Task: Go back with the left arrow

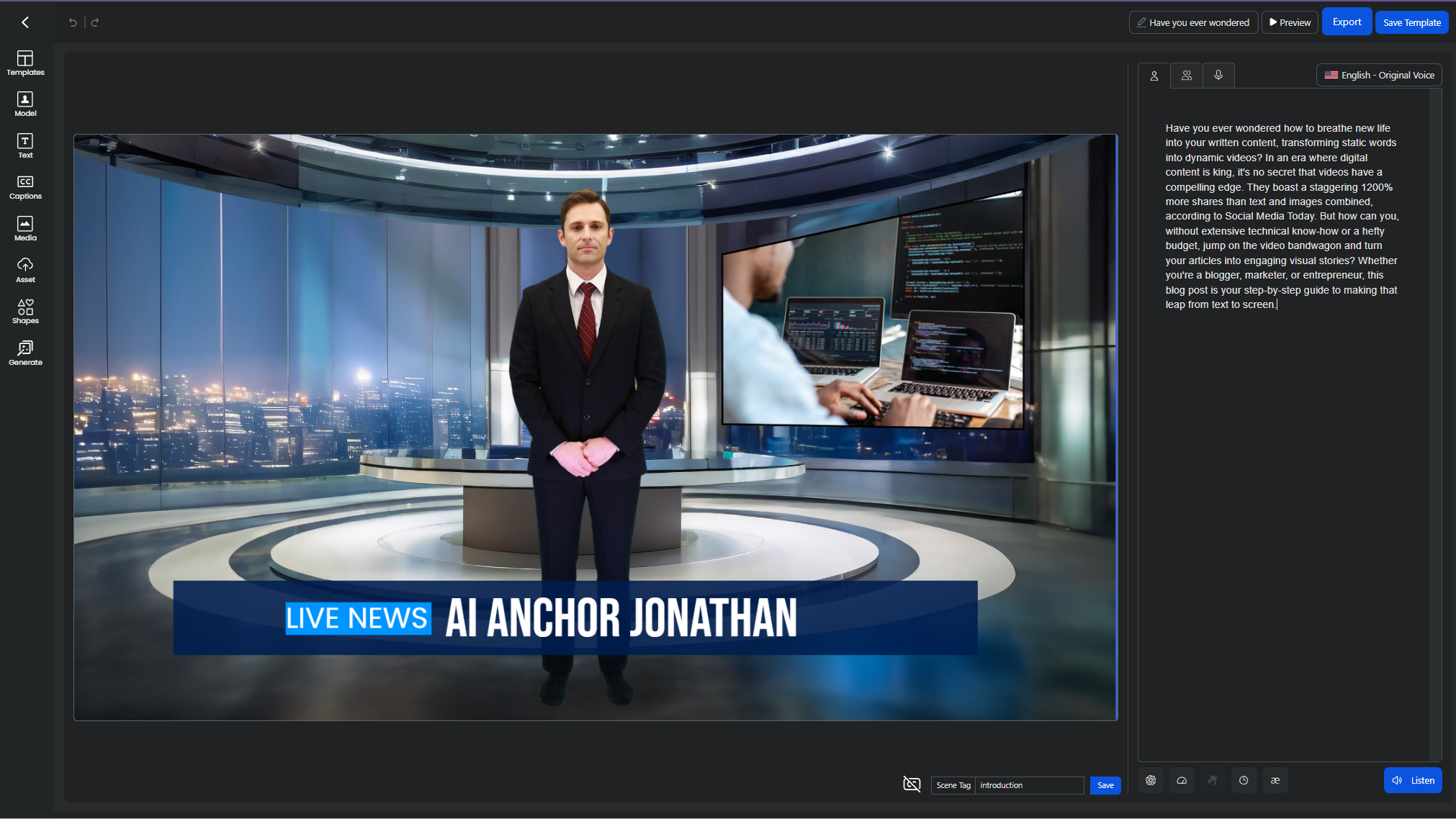Action: tap(25, 22)
